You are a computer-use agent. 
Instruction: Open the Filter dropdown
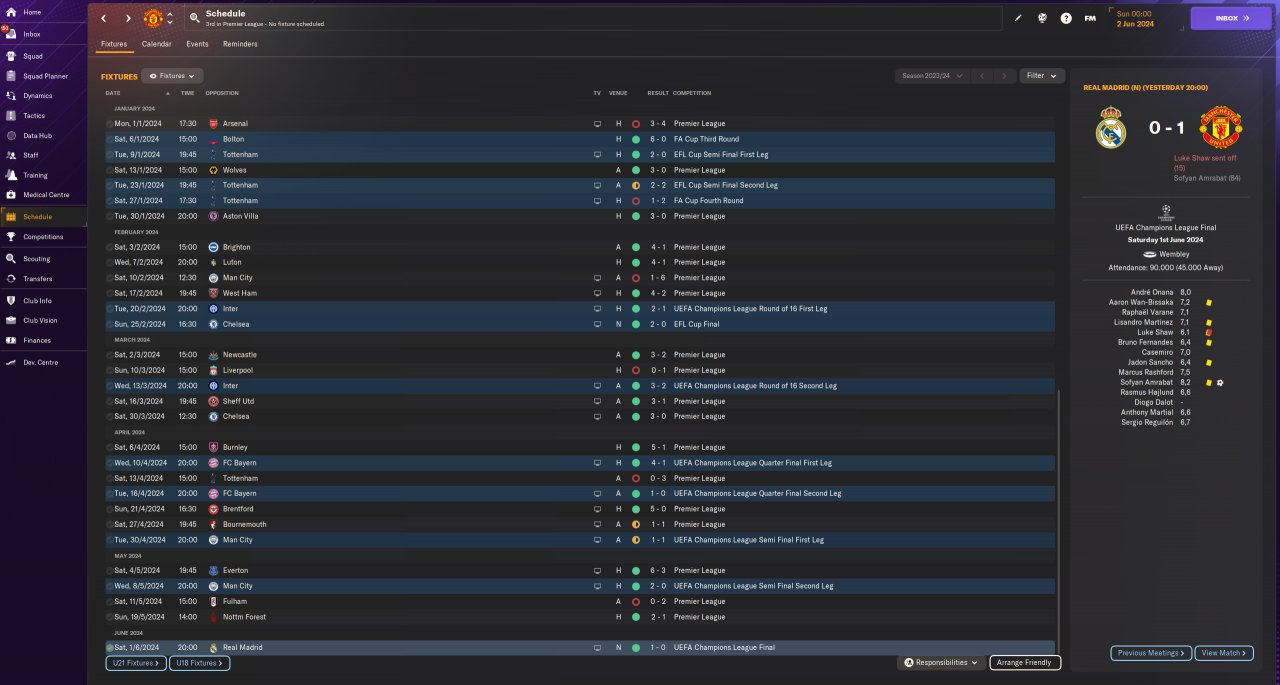(x=1041, y=76)
